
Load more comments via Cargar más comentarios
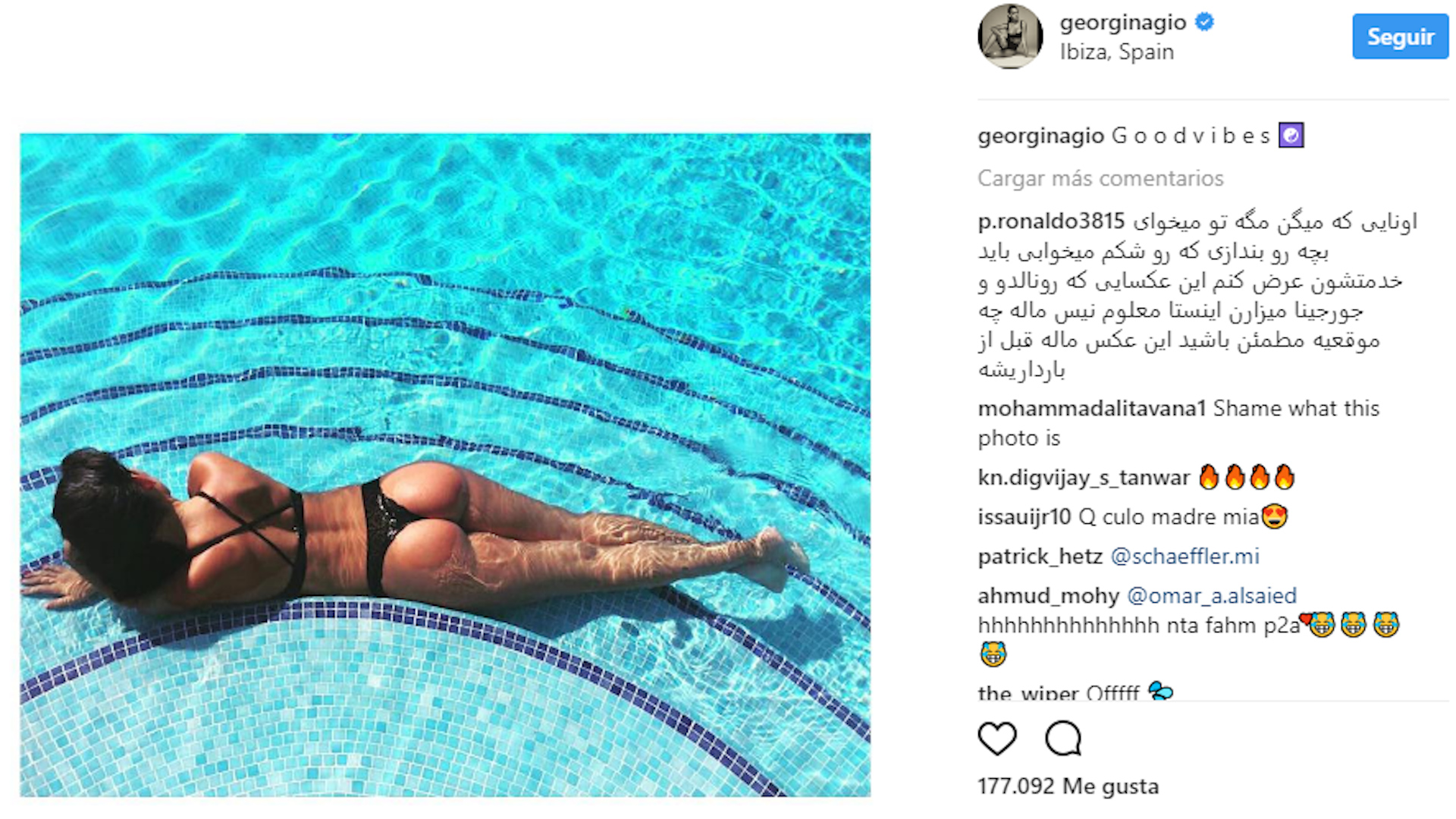(x=1100, y=178)
